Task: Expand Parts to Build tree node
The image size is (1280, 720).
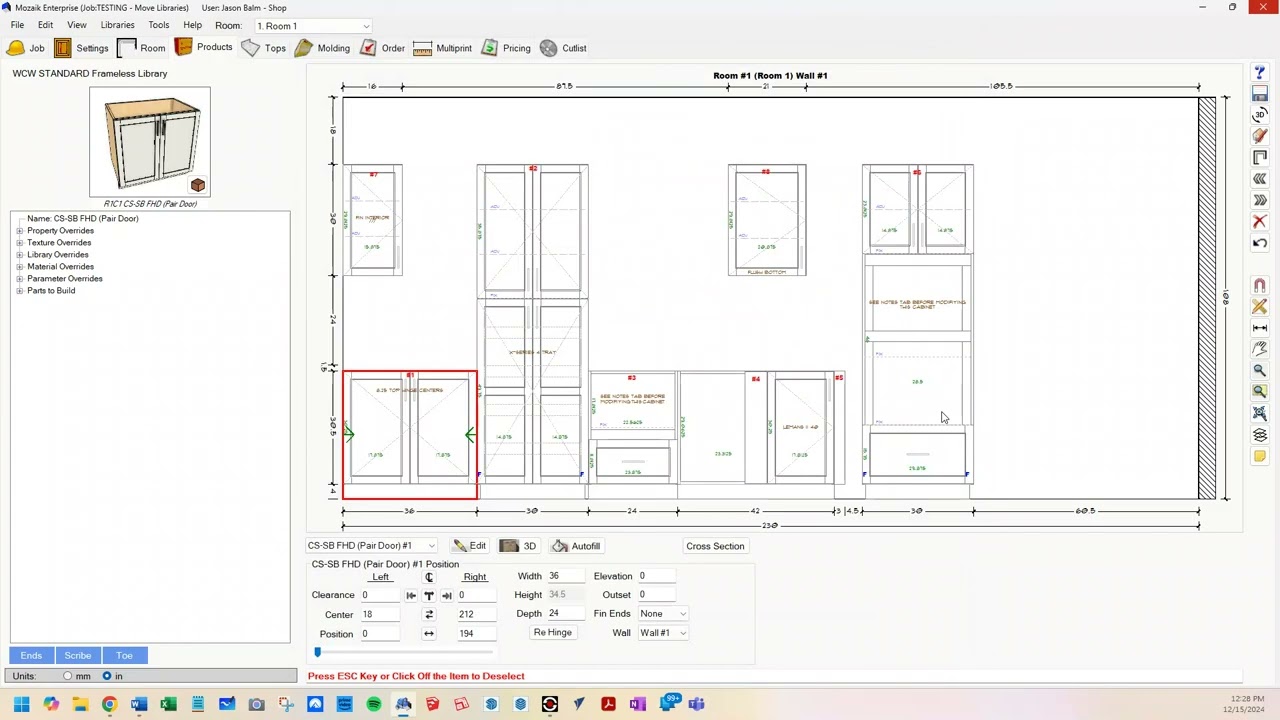Action: coord(19,291)
